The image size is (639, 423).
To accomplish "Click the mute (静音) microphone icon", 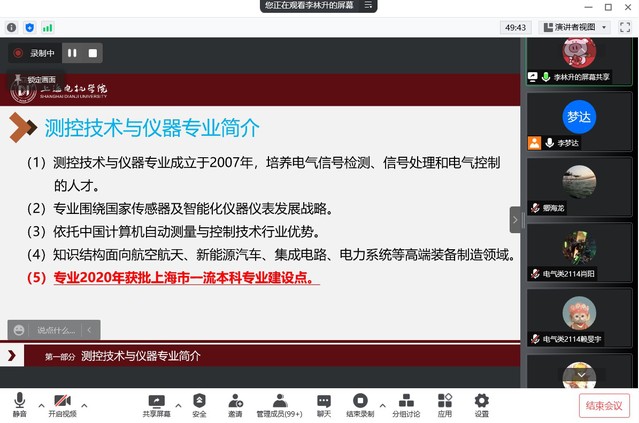I will pyautogui.click(x=20, y=404).
